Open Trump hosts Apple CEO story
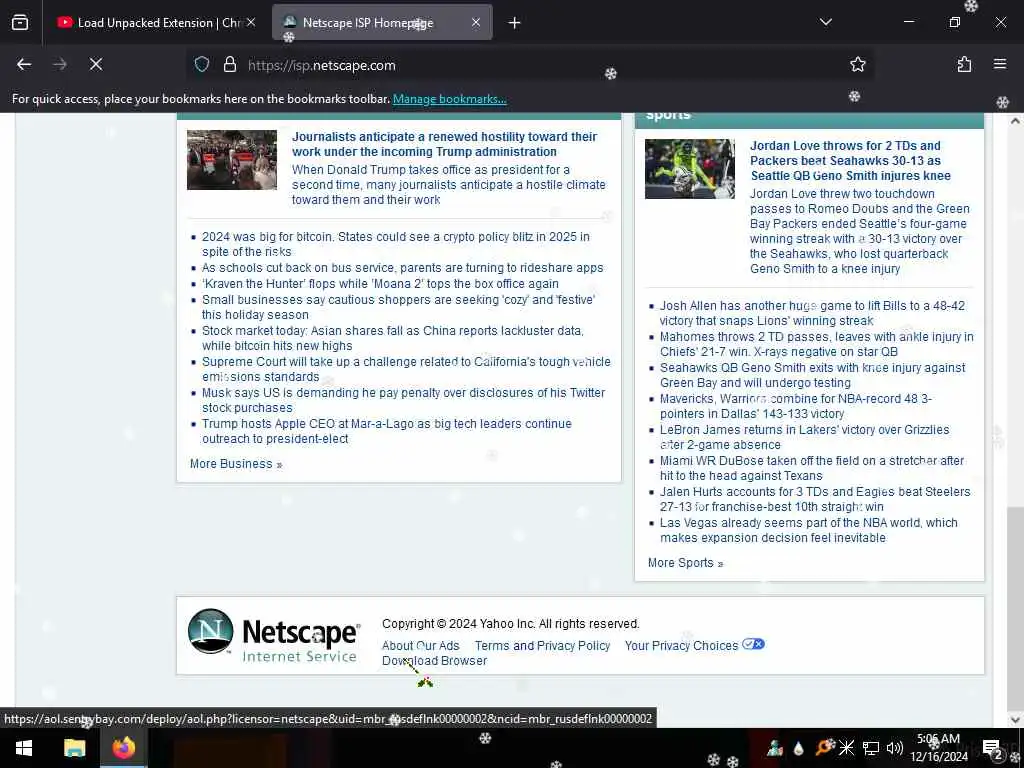 click(387, 431)
